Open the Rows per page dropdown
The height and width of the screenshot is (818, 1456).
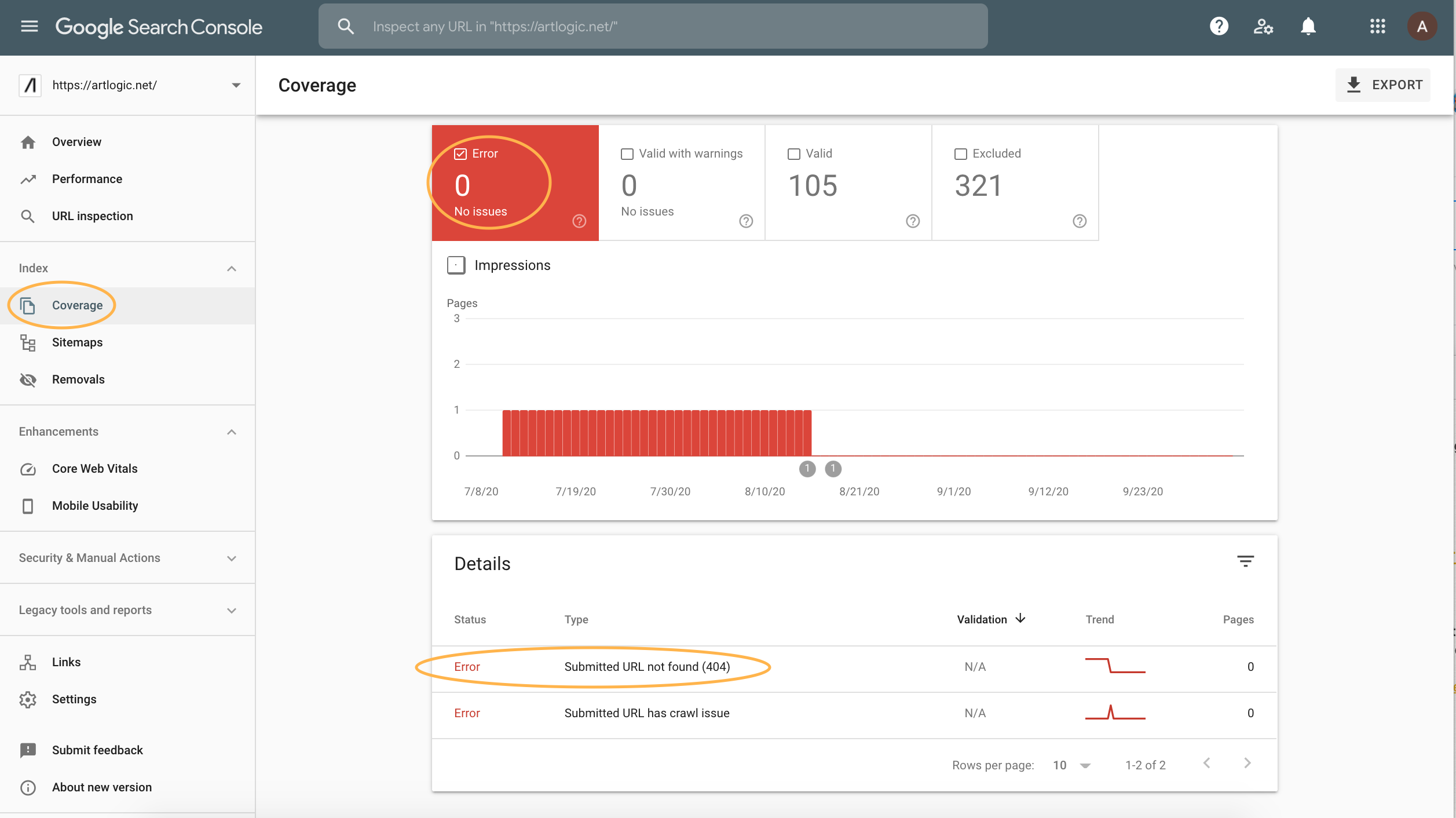tap(1072, 766)
